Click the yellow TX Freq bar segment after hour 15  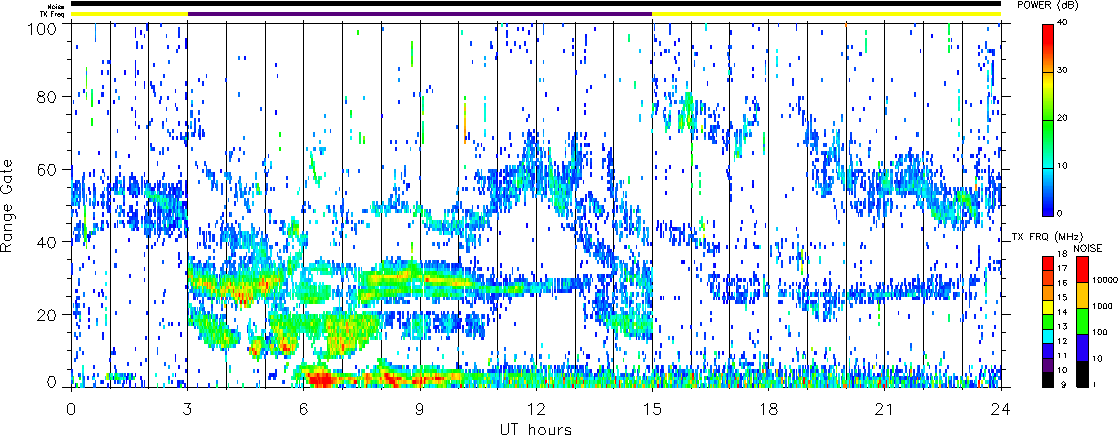[827, 14]
